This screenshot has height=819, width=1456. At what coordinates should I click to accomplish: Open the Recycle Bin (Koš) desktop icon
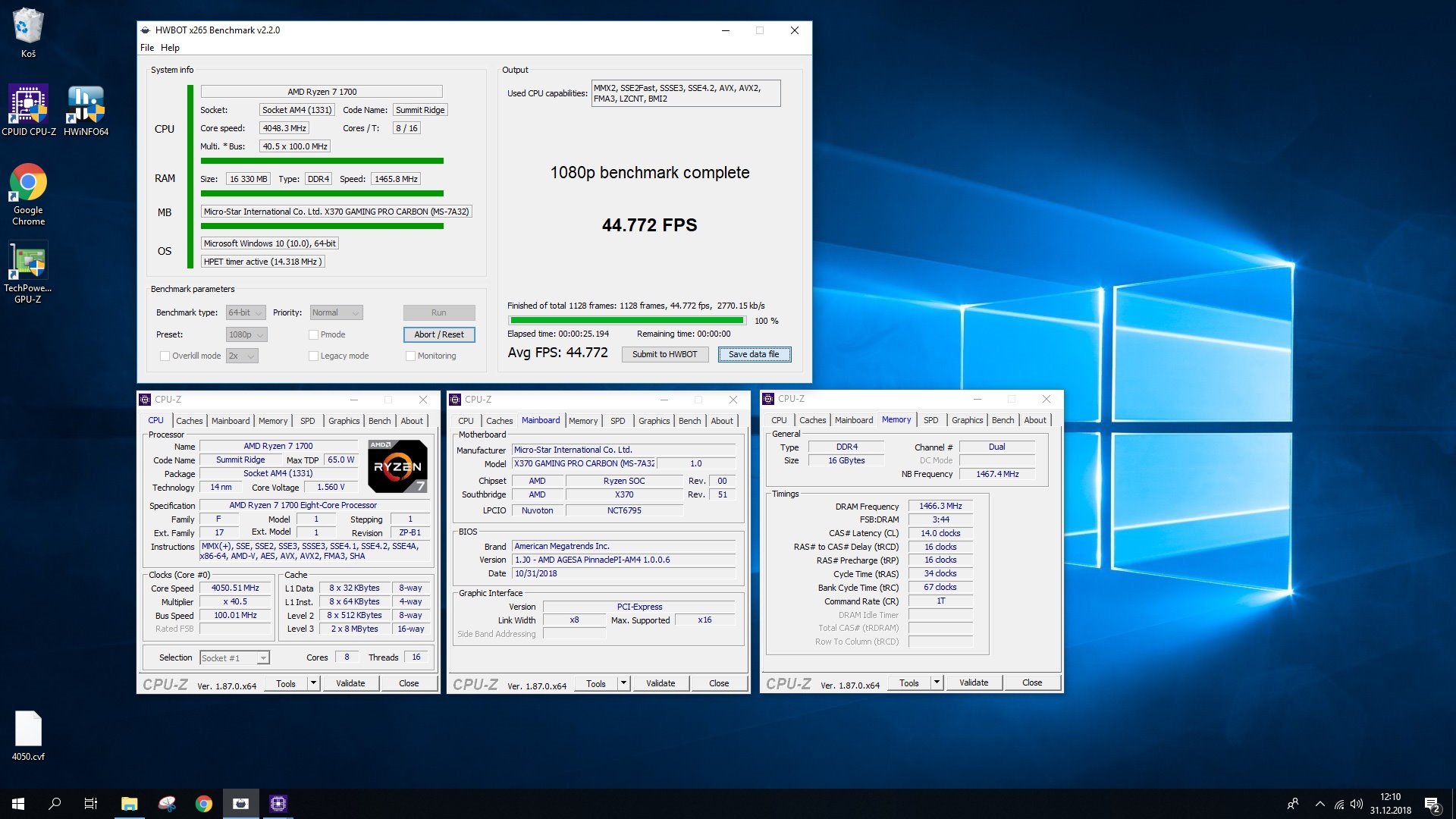[x=28, y=33]
